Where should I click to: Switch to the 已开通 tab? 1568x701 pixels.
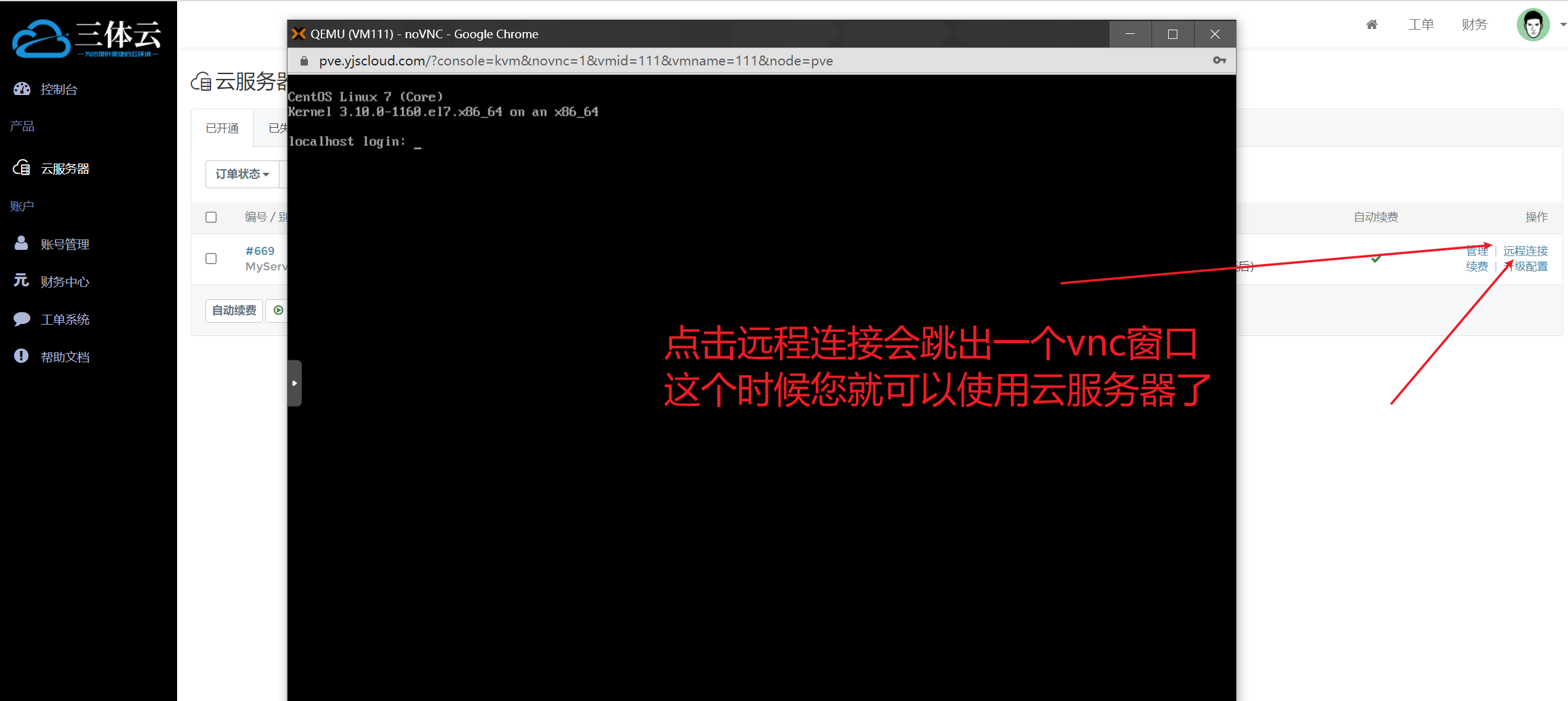click(x=222, y=128)
